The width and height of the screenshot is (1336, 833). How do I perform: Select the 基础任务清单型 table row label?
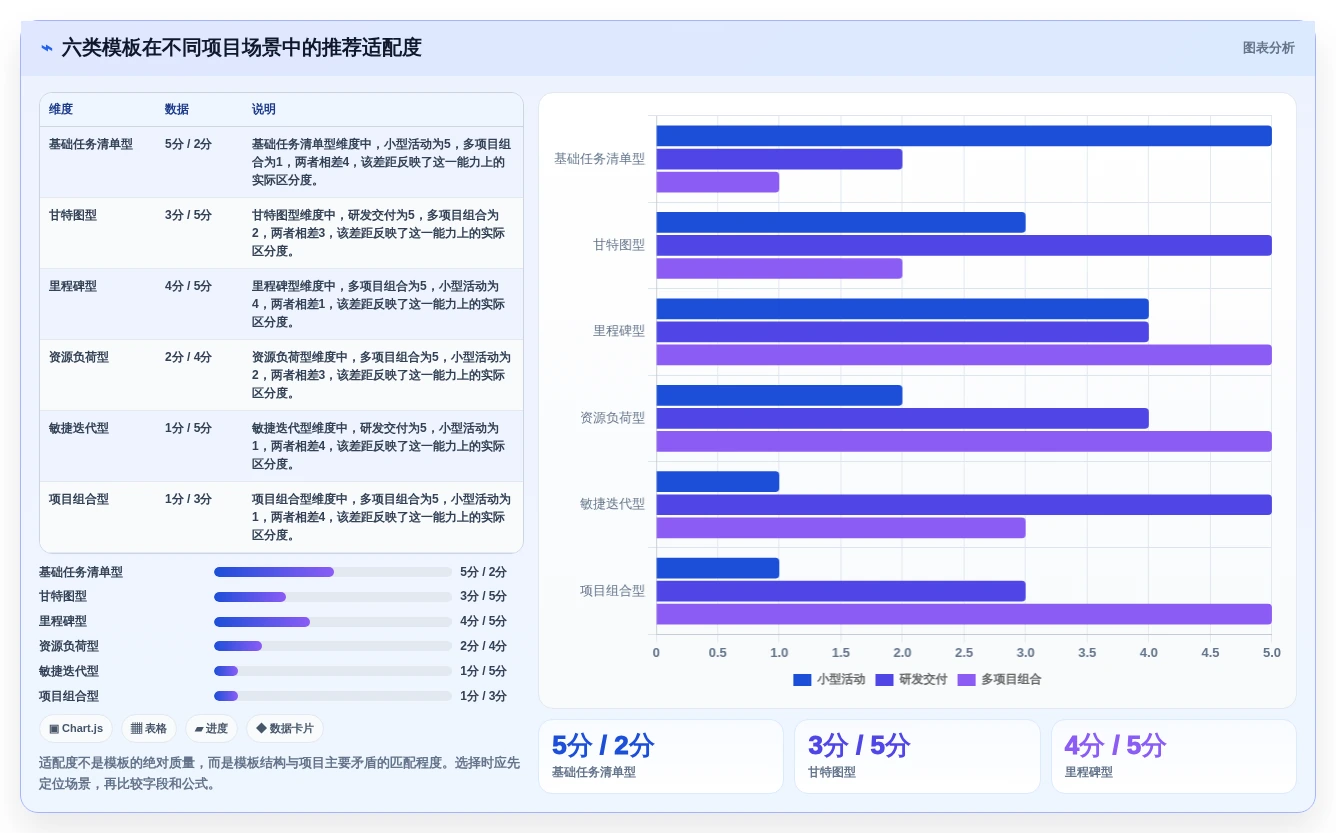91,144
